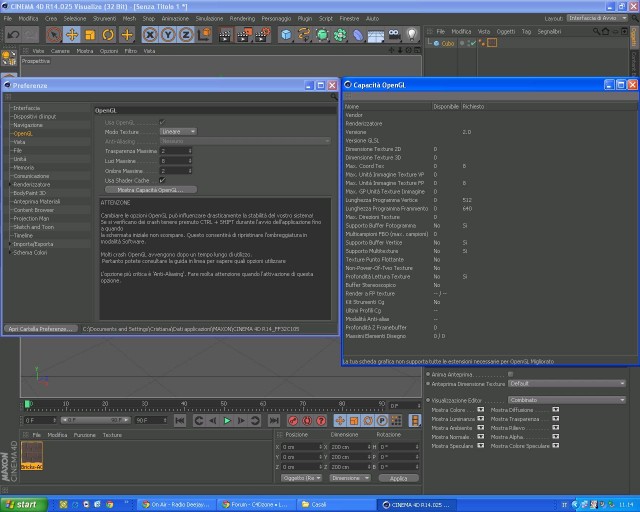Select the Bricks material thumbnail
This screenshot has height=512, width=640.
(x=32, y=455)
